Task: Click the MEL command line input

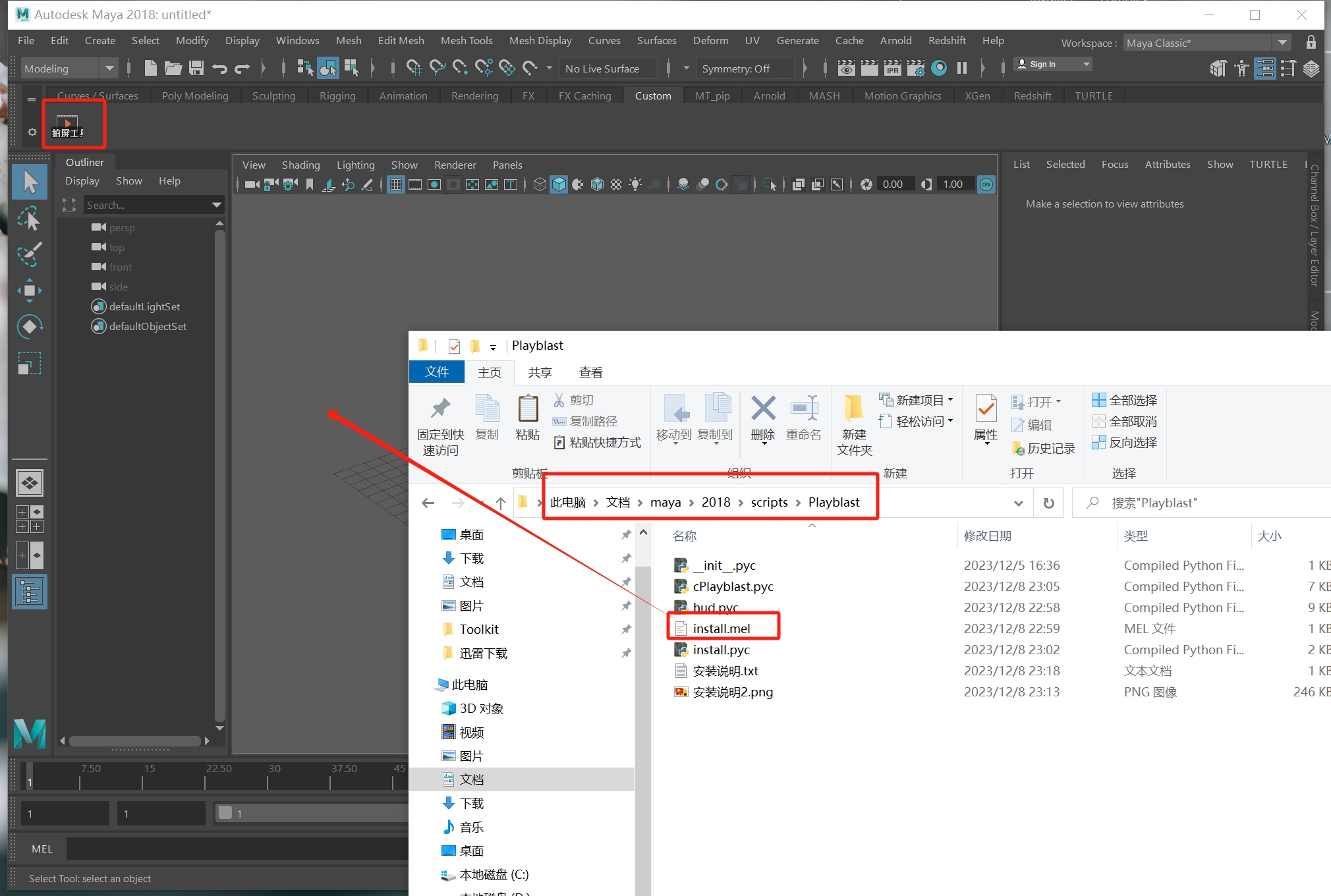Action: [x=237, y=849]
